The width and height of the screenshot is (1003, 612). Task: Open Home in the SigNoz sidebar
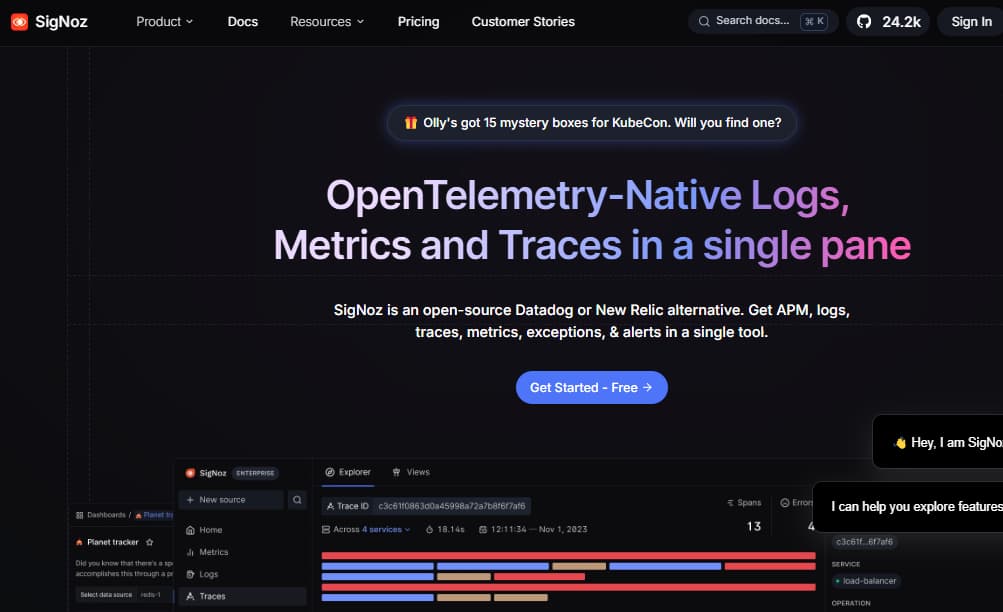[x=211, y=529]
